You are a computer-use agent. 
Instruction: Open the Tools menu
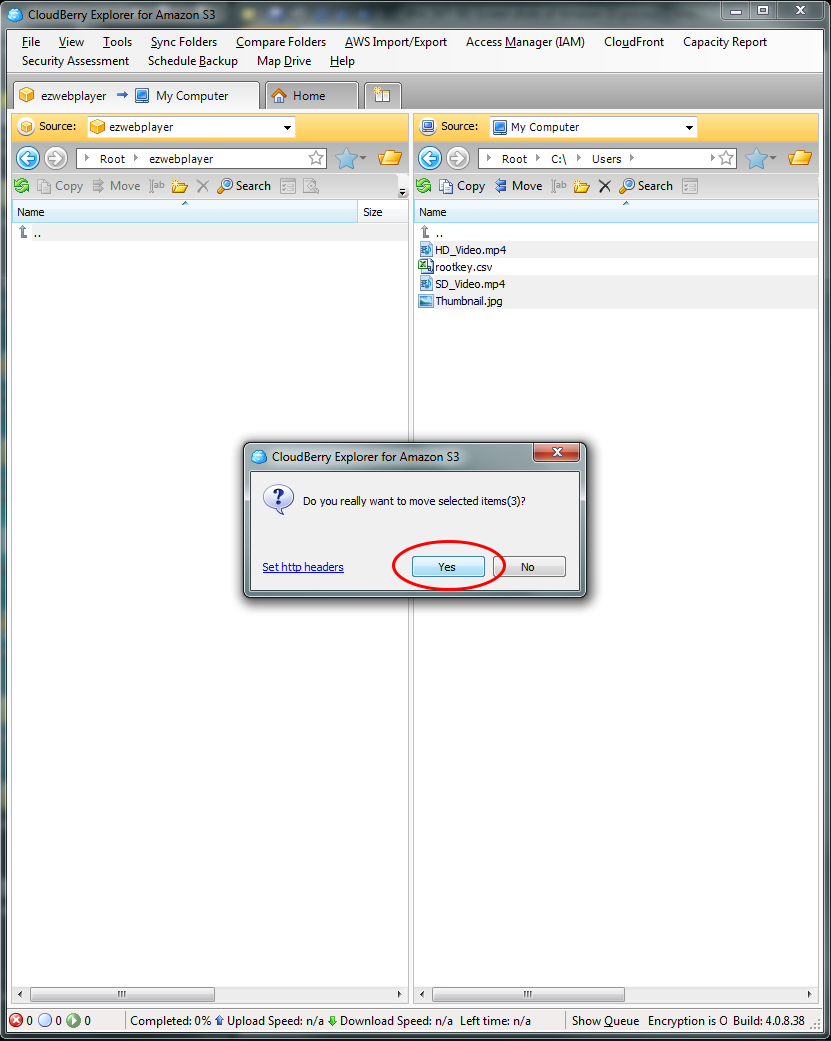(117, 42)
